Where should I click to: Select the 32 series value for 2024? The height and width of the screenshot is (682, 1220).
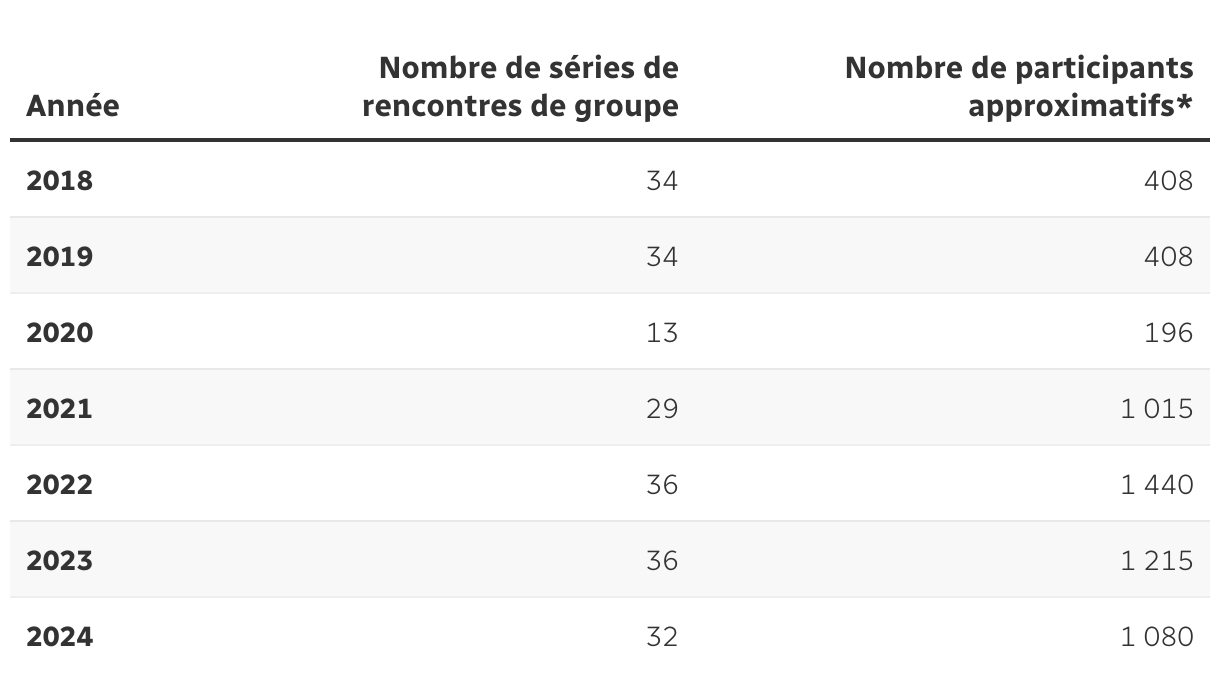(x=662, y=637)
